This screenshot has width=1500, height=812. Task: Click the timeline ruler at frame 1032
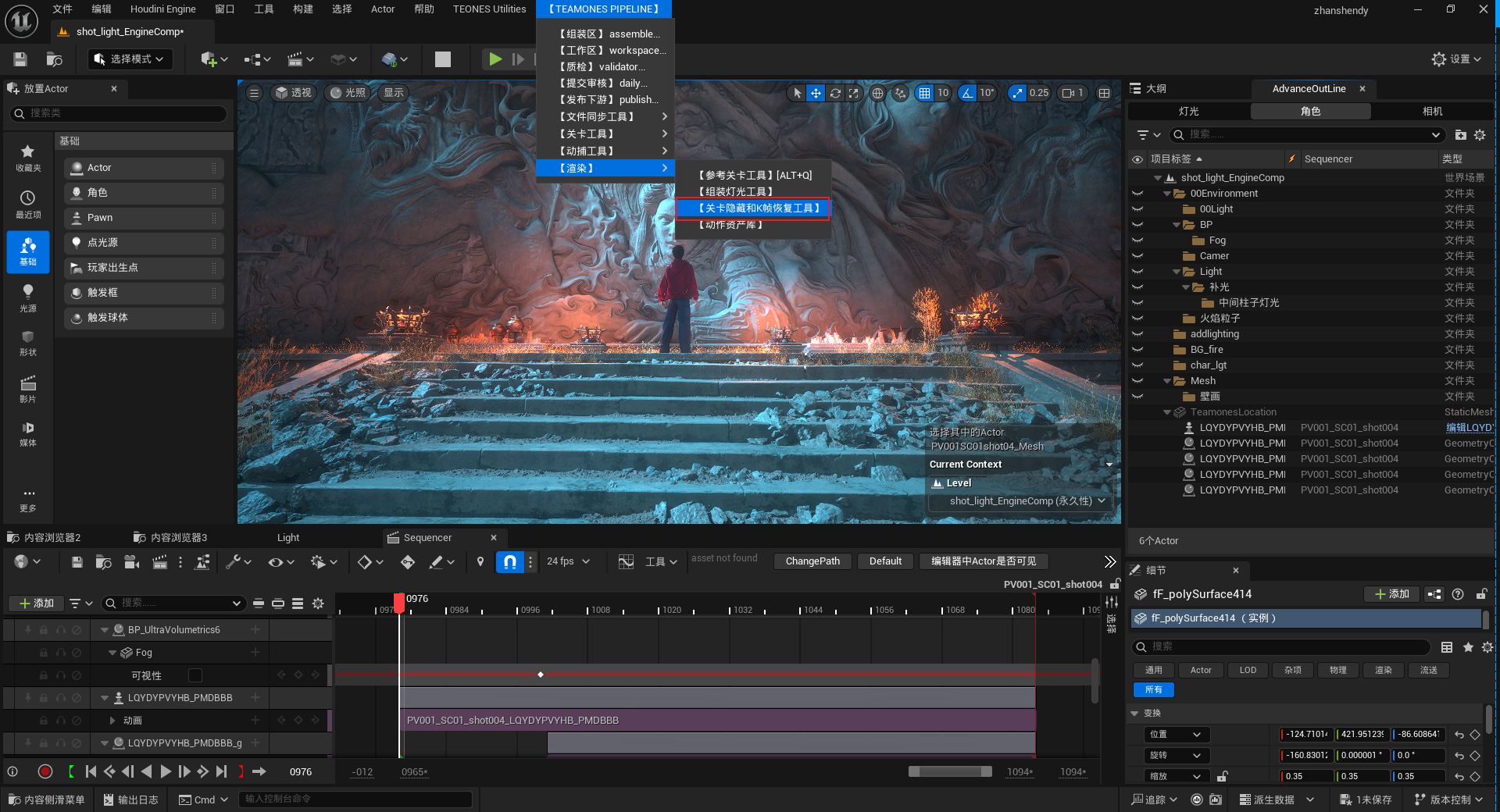tap(730, 609)
